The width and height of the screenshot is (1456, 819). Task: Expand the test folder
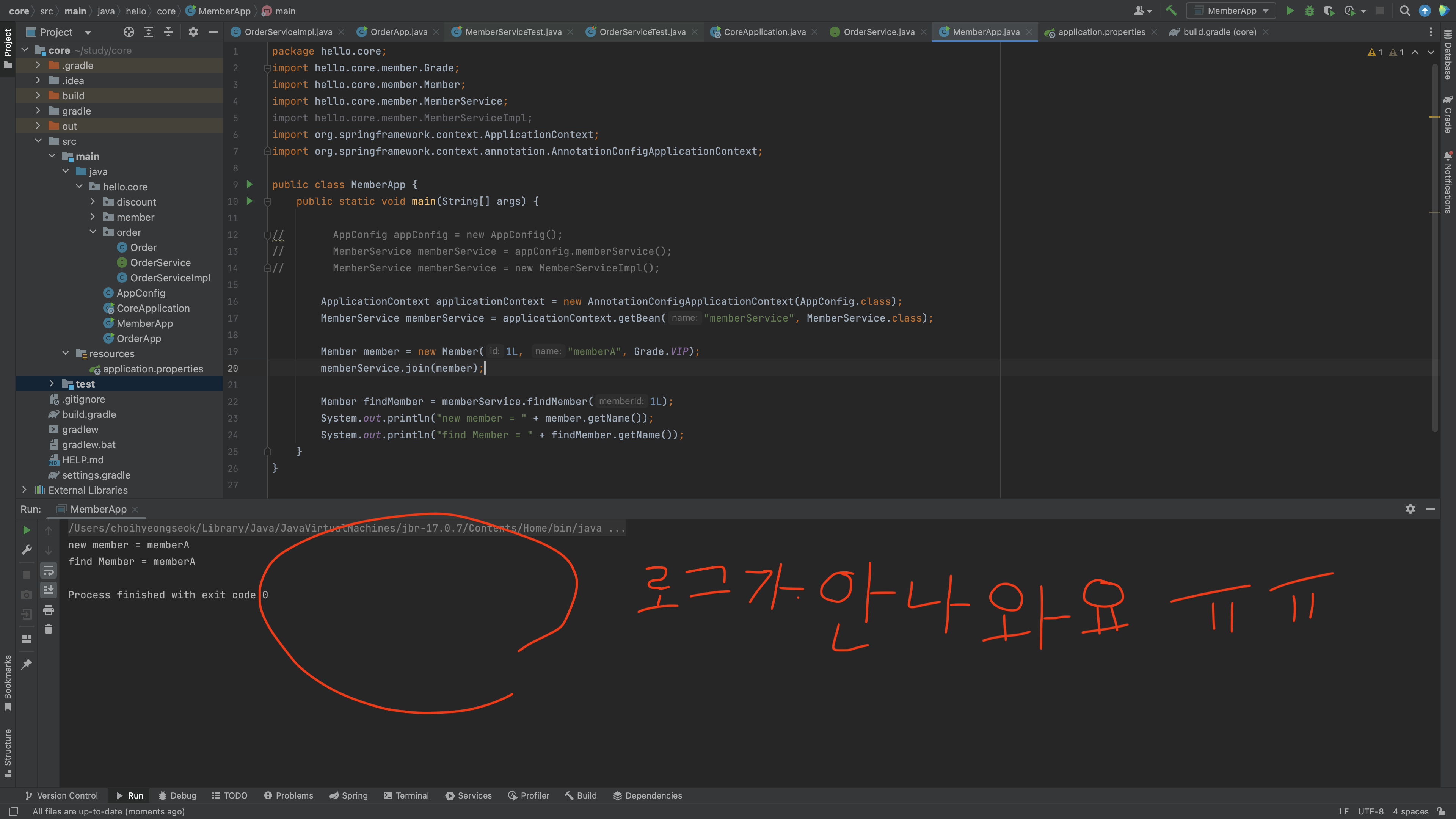[52, 384]
